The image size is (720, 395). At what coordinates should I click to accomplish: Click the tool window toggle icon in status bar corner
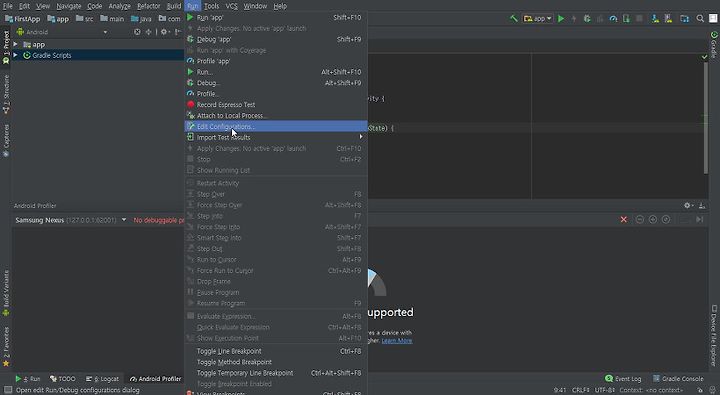tap(8, 390)
